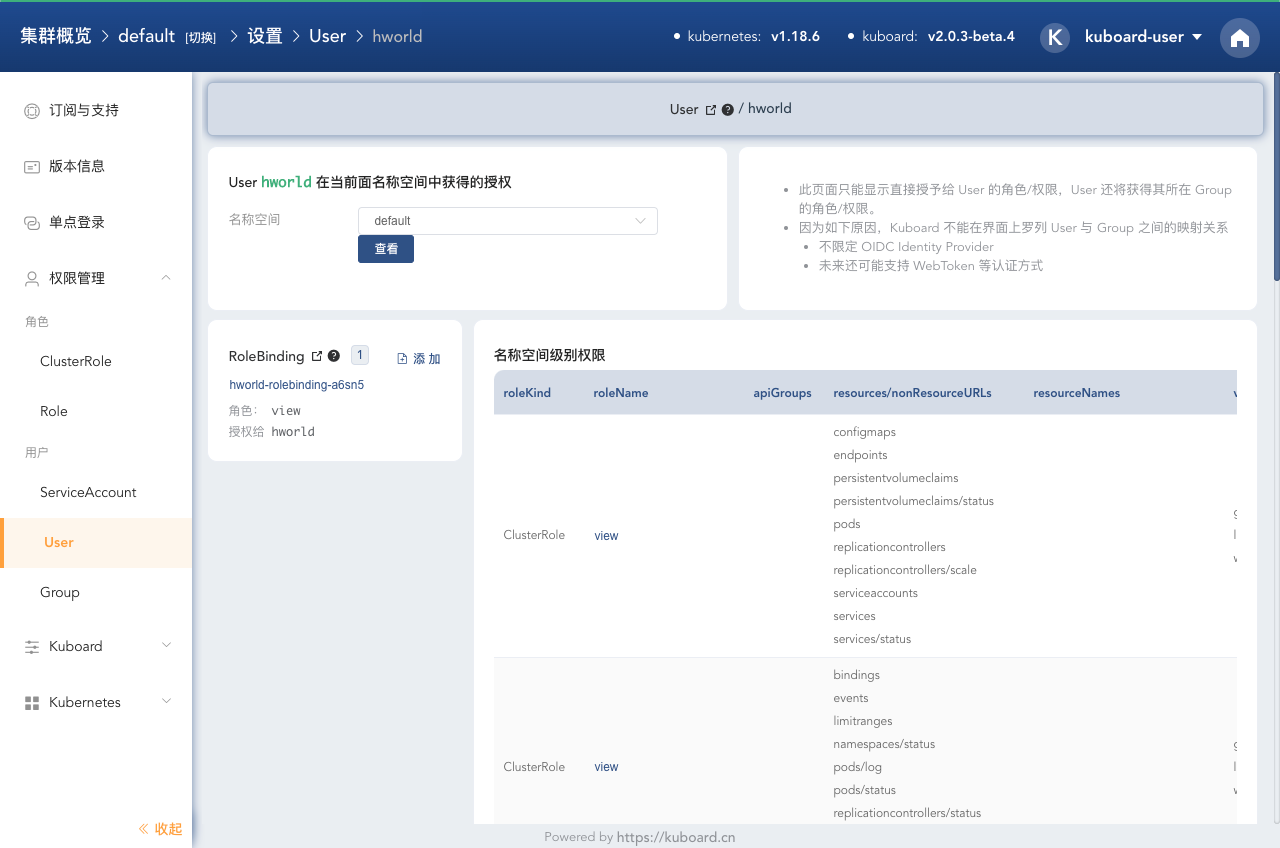The image size is (1280, 848).
Task: Open the RoleBinding external link icon
Action: point(317,356)
